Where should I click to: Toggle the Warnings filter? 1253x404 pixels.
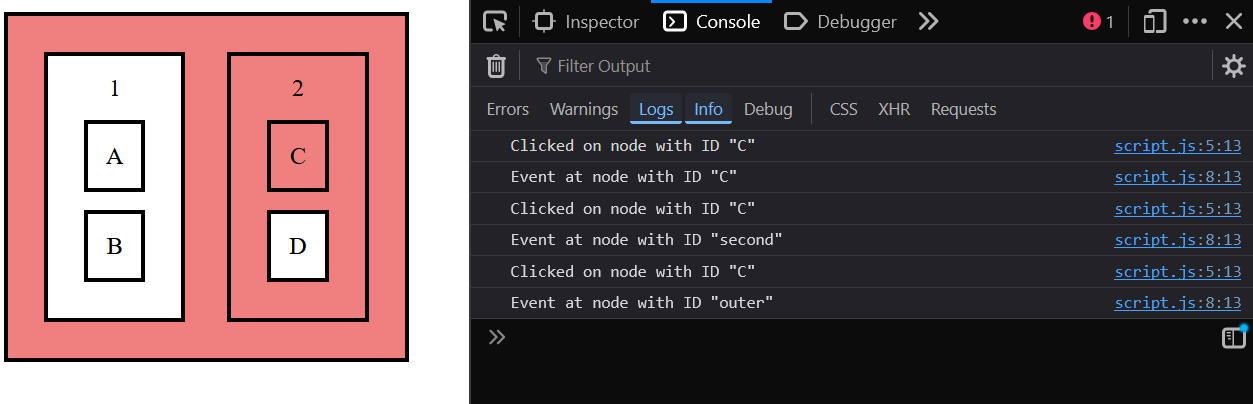point(584,109)
